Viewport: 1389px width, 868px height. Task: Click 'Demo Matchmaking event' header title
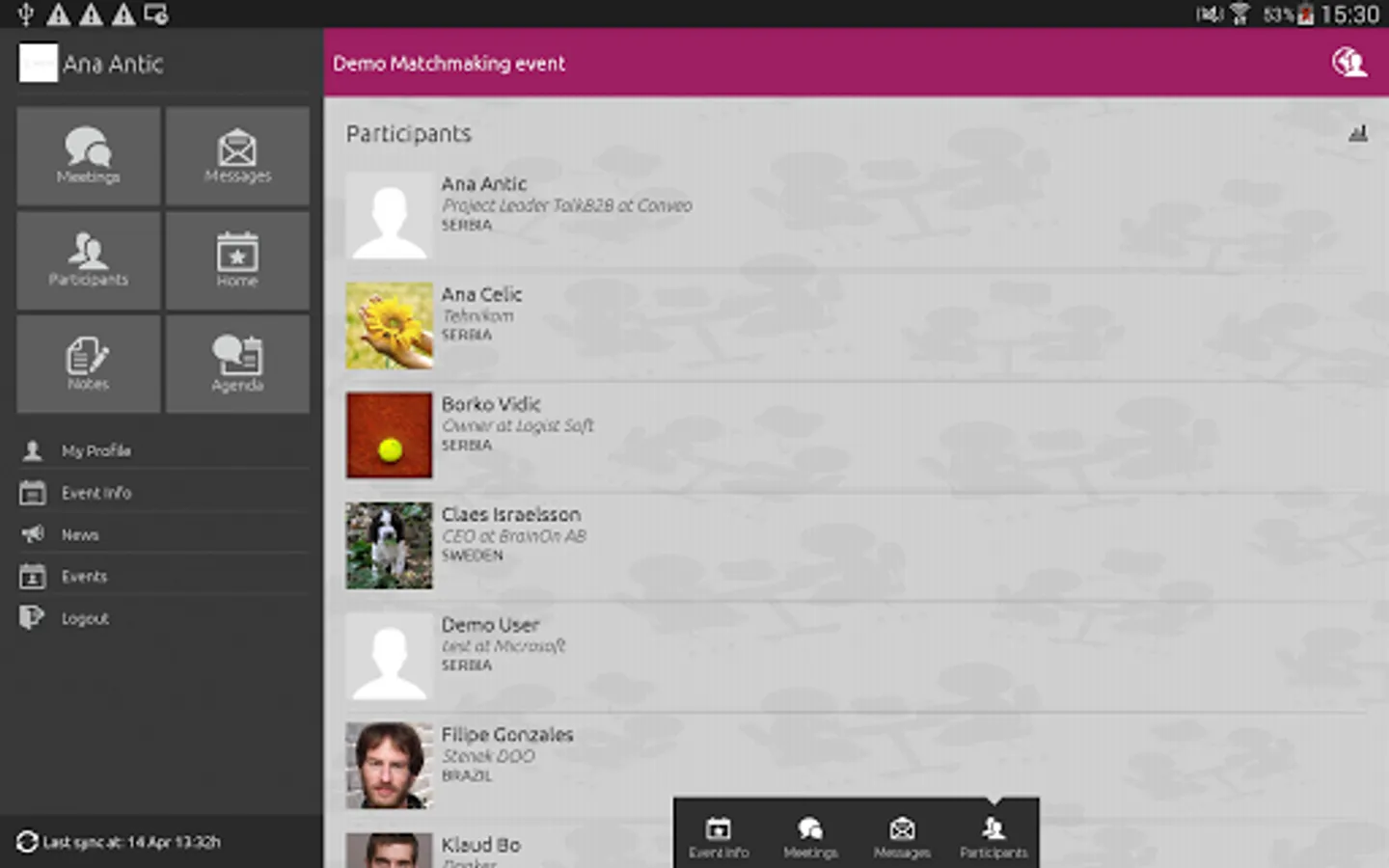449,64
